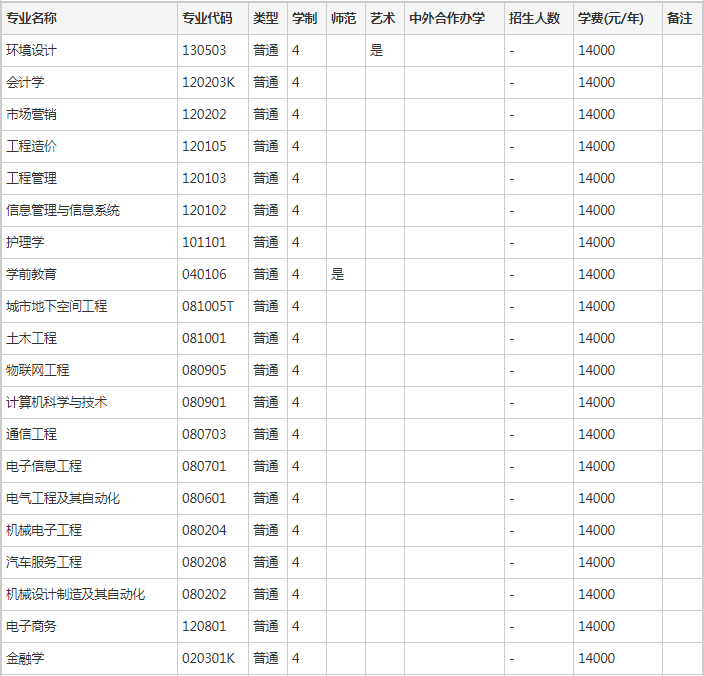
Task: Click the 会计学 major name cell
Action: (25, 82)
